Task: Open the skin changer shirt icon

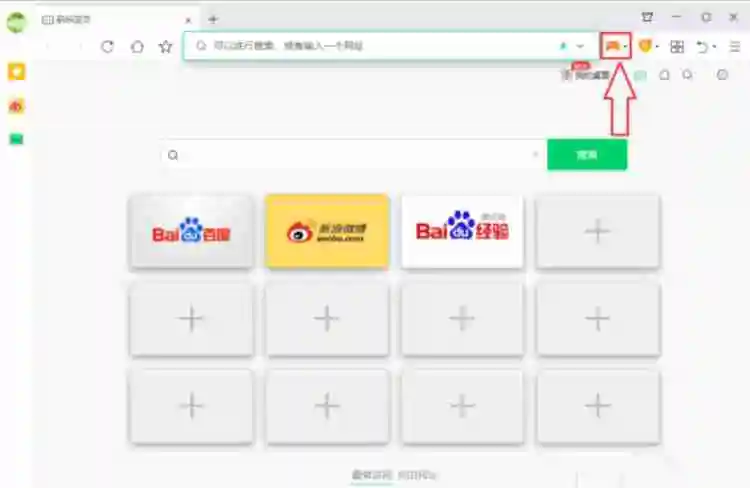Action: (x=647, y=18)
